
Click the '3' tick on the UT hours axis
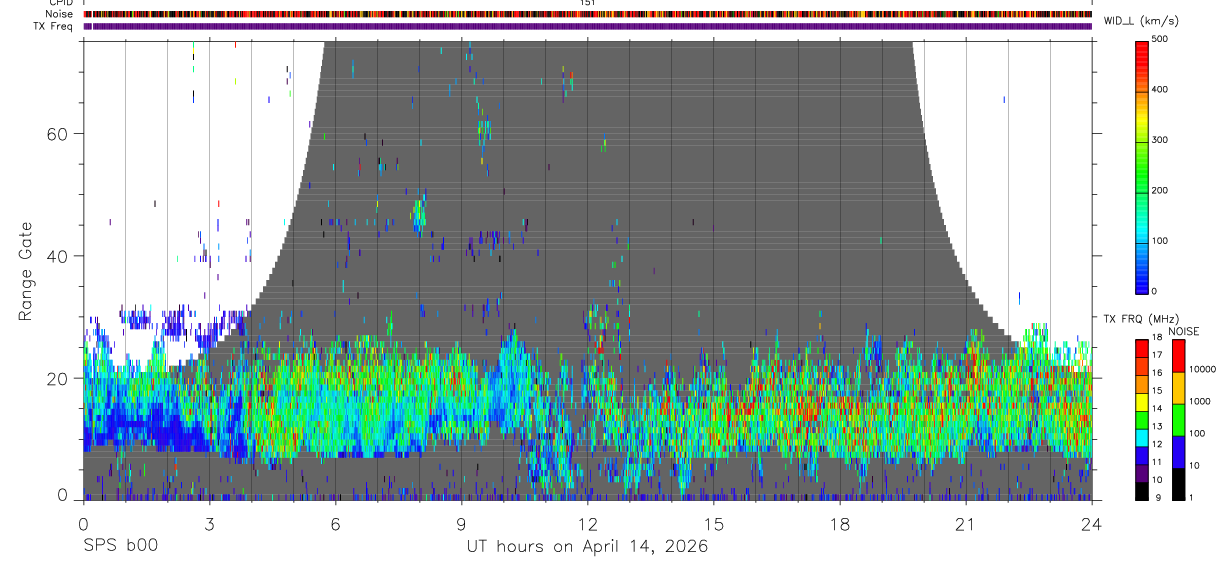209,524
